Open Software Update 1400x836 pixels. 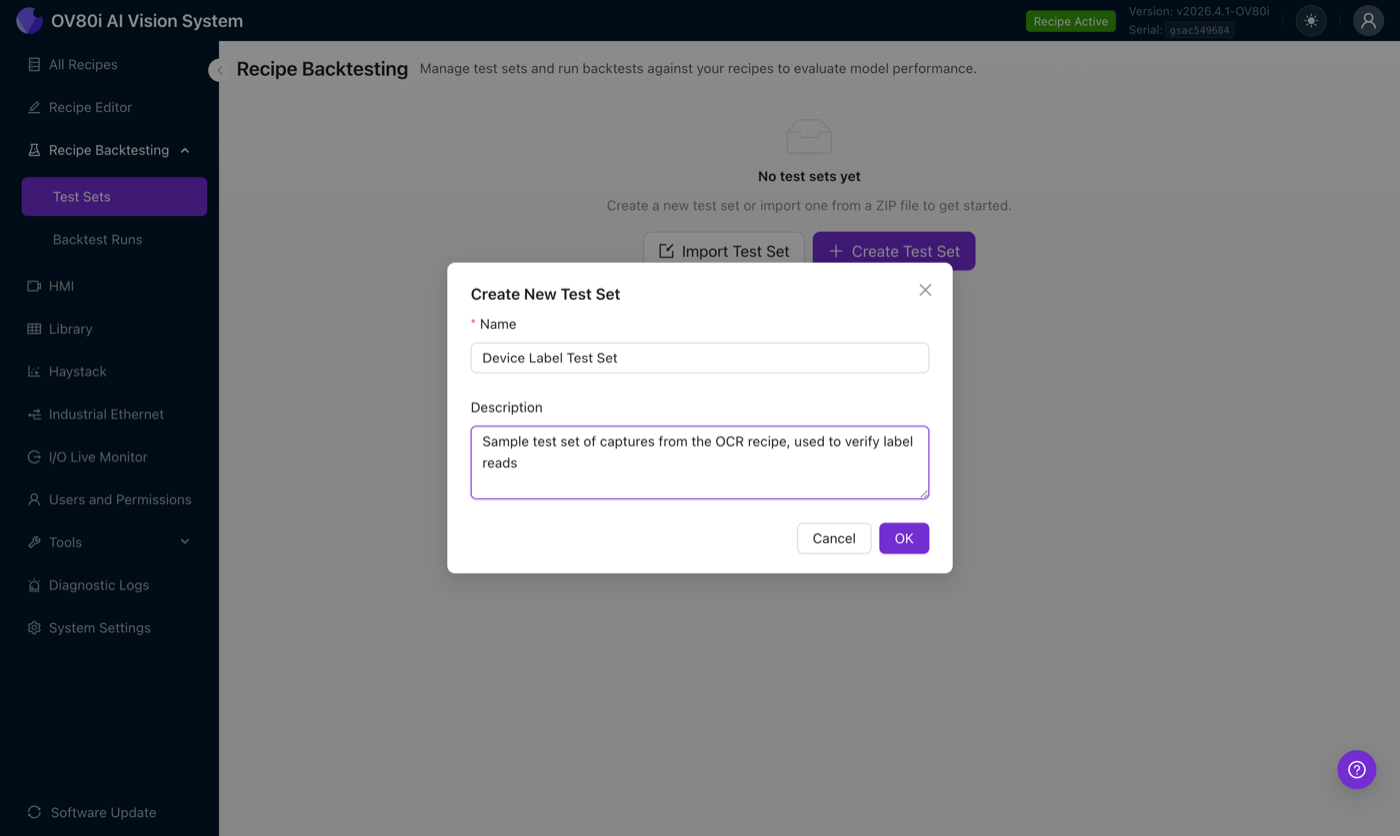pos(102,812)
